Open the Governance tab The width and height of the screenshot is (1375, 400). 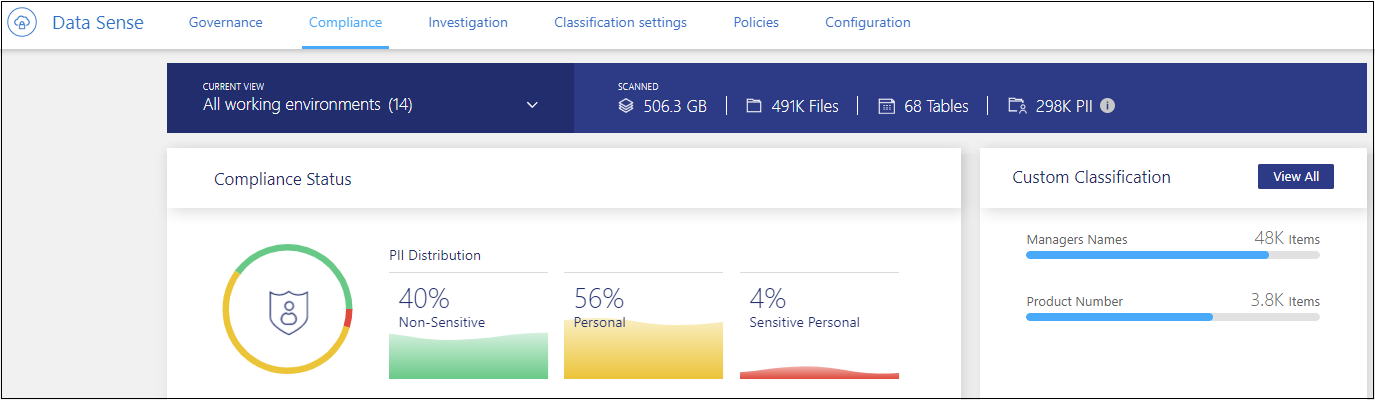click(226, 23)
